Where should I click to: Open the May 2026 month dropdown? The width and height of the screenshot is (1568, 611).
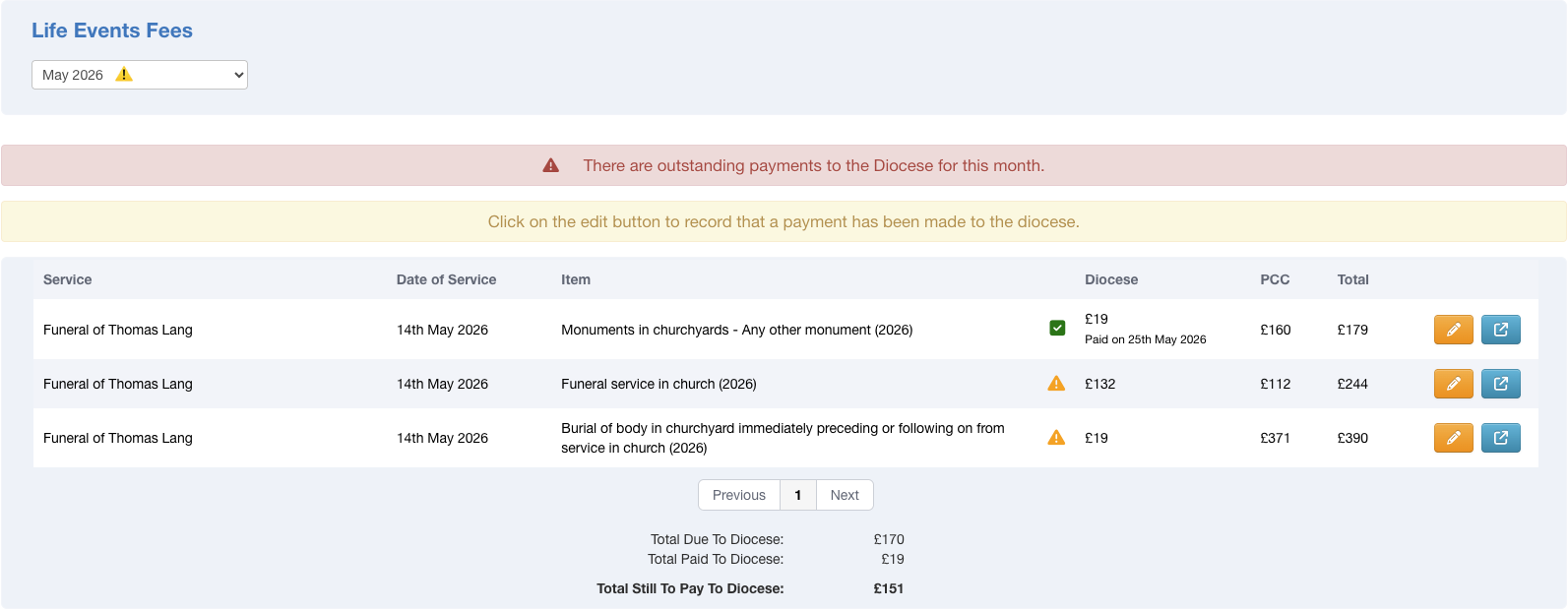click(140, 75)
